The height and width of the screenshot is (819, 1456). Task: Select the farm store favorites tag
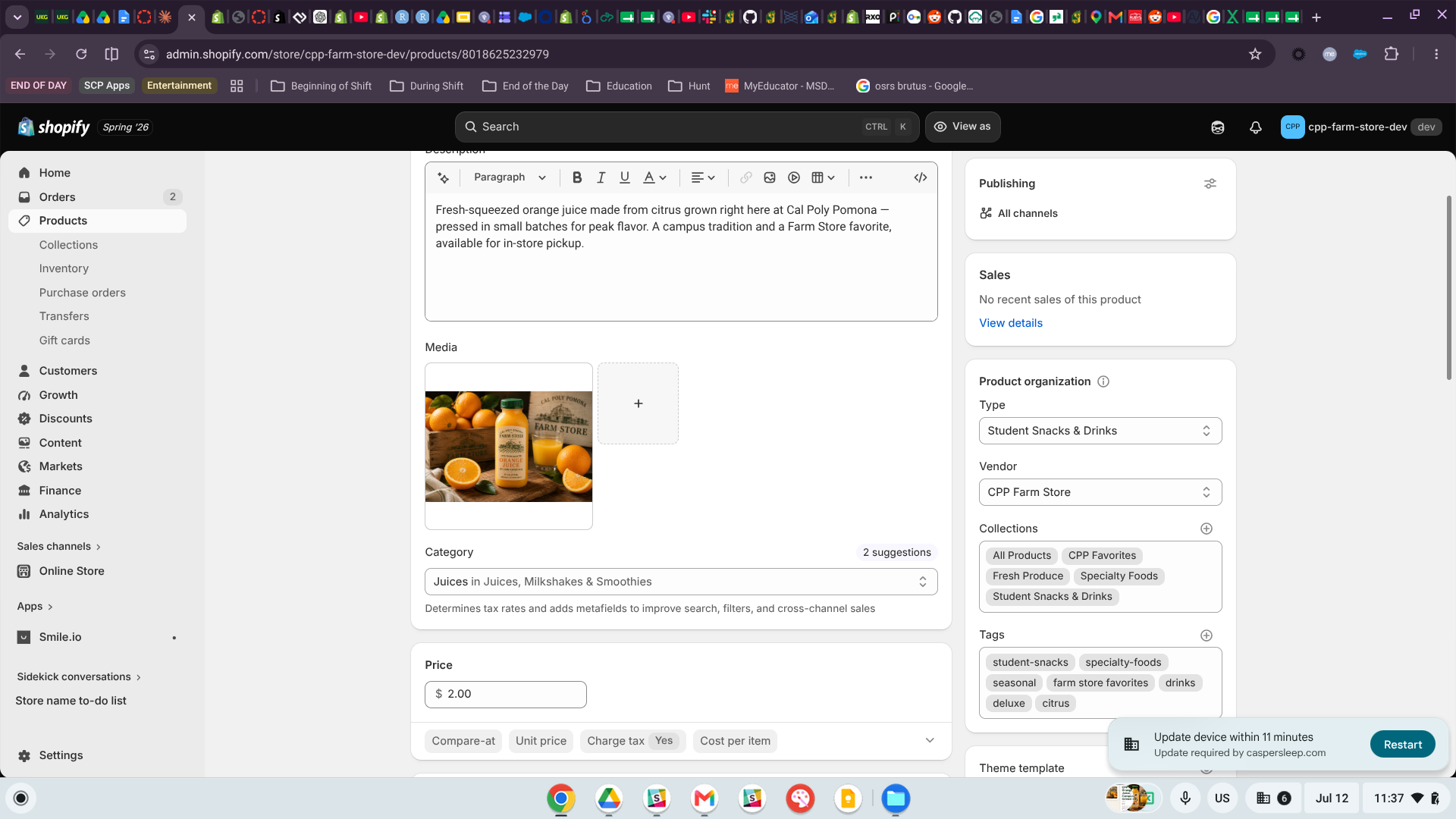(1100, 683)
